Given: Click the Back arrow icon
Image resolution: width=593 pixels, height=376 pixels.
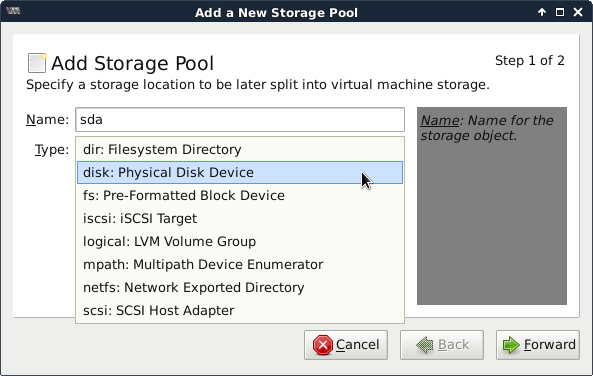Looking at the screenshot, I should click(x=425, y=345).
